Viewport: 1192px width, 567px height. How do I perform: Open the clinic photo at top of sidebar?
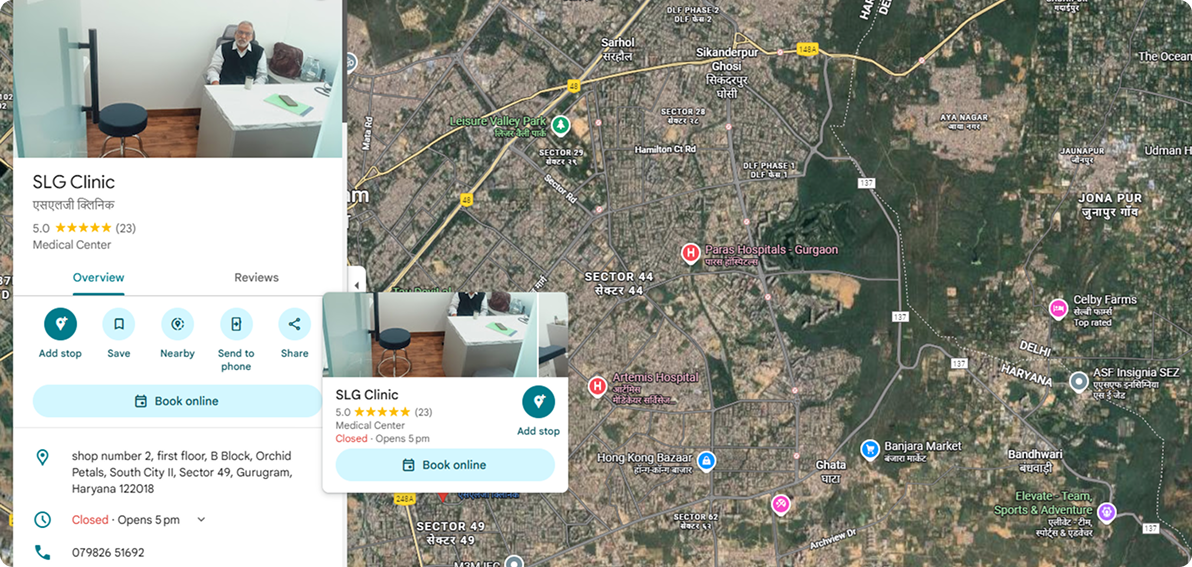[178, 79]
